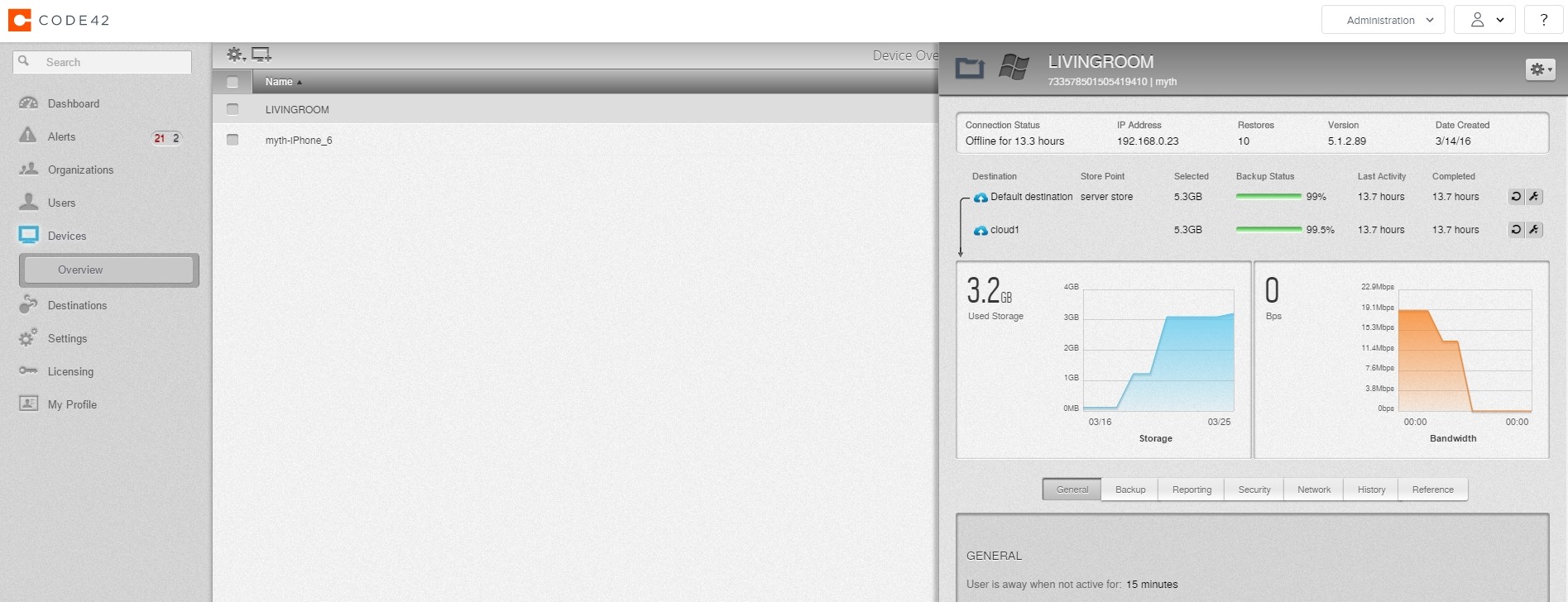Click the add device monitor icon
This screenshot has width=1568, height=602.
point(261,55)
